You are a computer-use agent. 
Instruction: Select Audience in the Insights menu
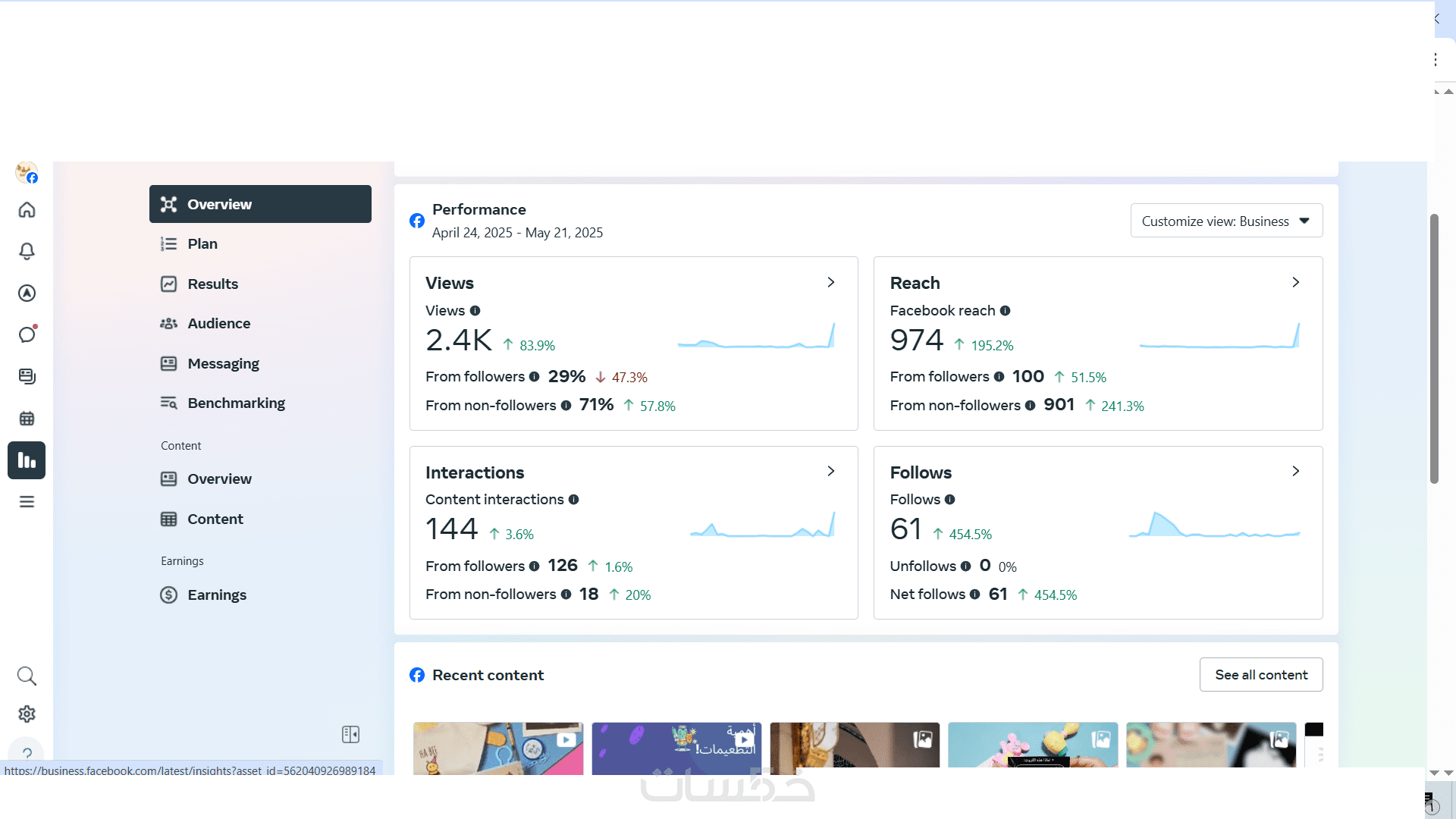(218, 323)
